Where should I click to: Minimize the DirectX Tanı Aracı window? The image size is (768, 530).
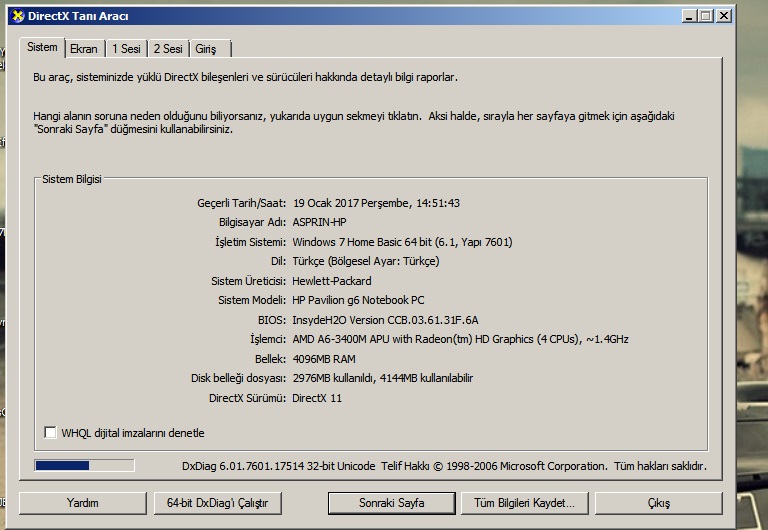tap(689, 16)
